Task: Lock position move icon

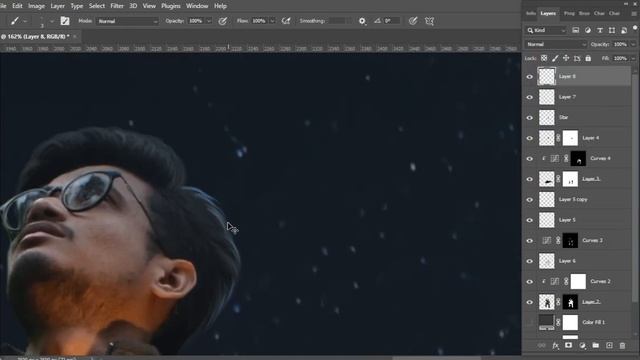Action: (566, 58)
